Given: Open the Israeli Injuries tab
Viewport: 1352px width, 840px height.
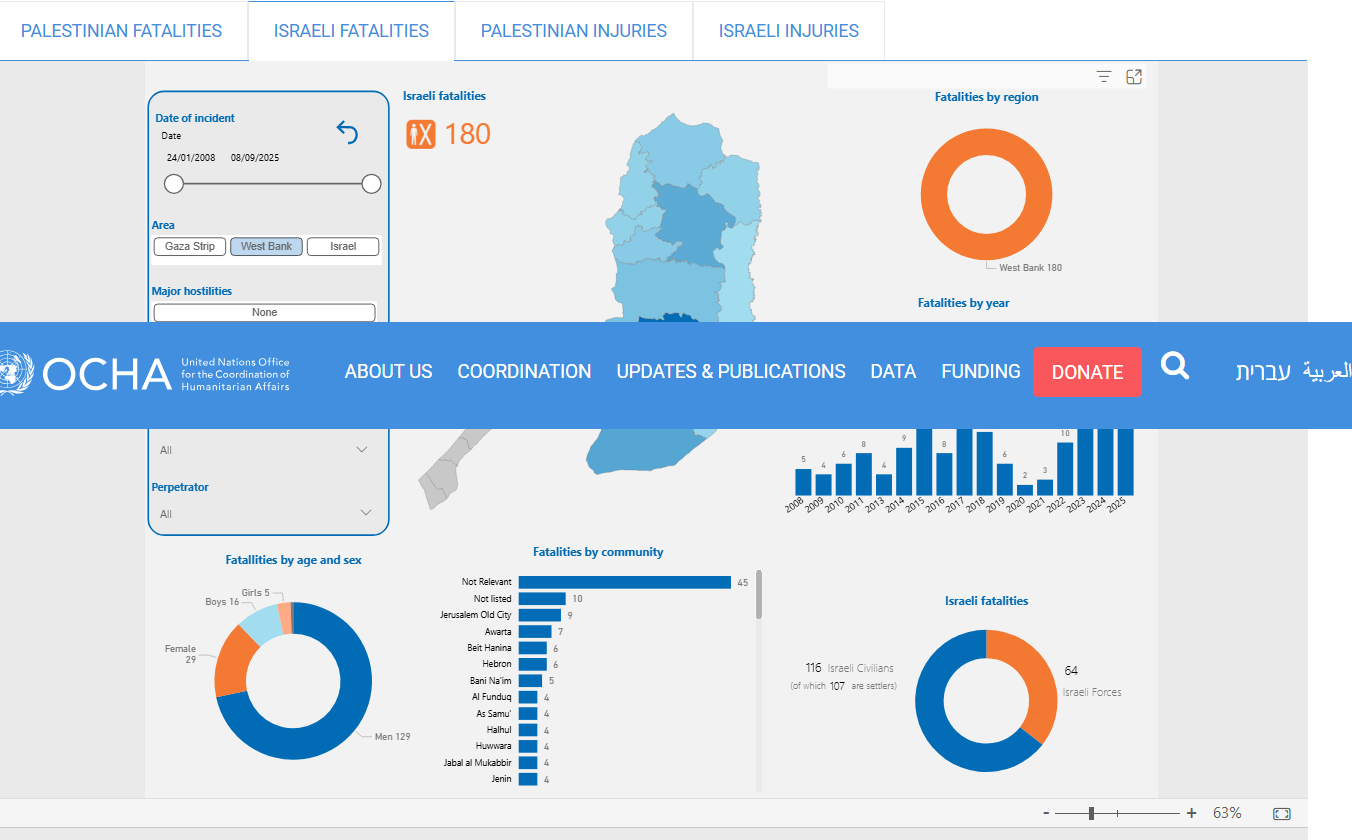Looking at the screenshot, I should (788, 31).
